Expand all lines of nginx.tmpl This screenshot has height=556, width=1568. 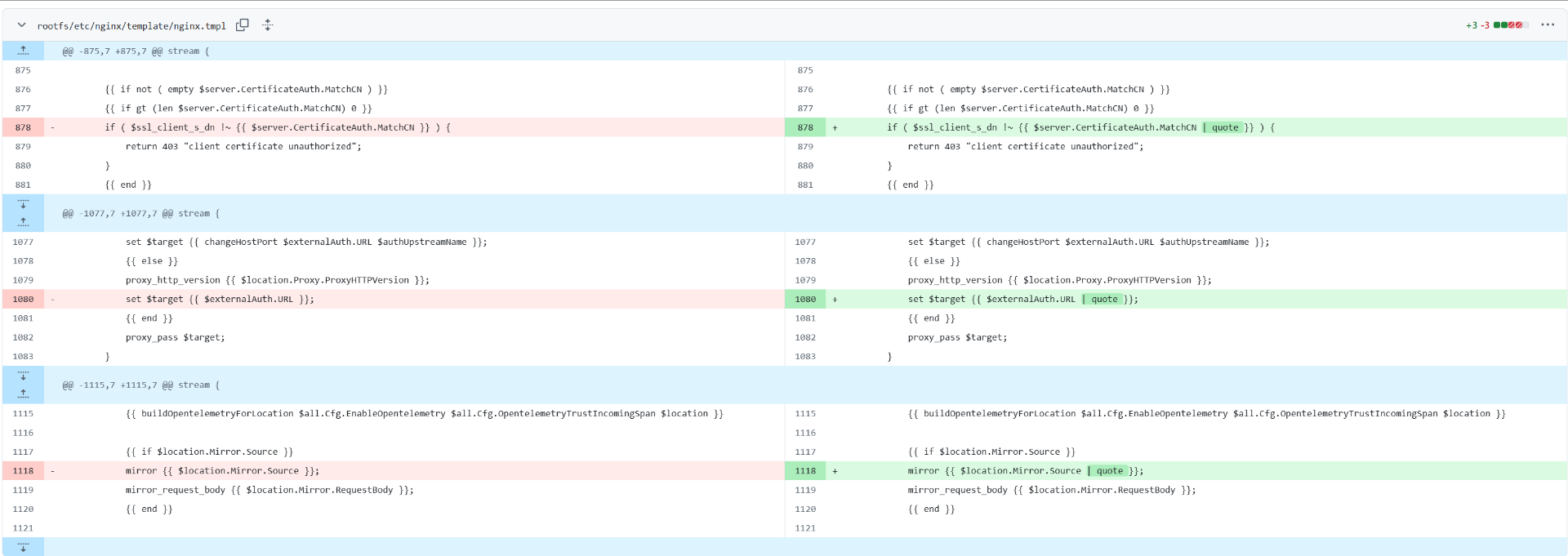pyautogui.click(x=268, y=25)
